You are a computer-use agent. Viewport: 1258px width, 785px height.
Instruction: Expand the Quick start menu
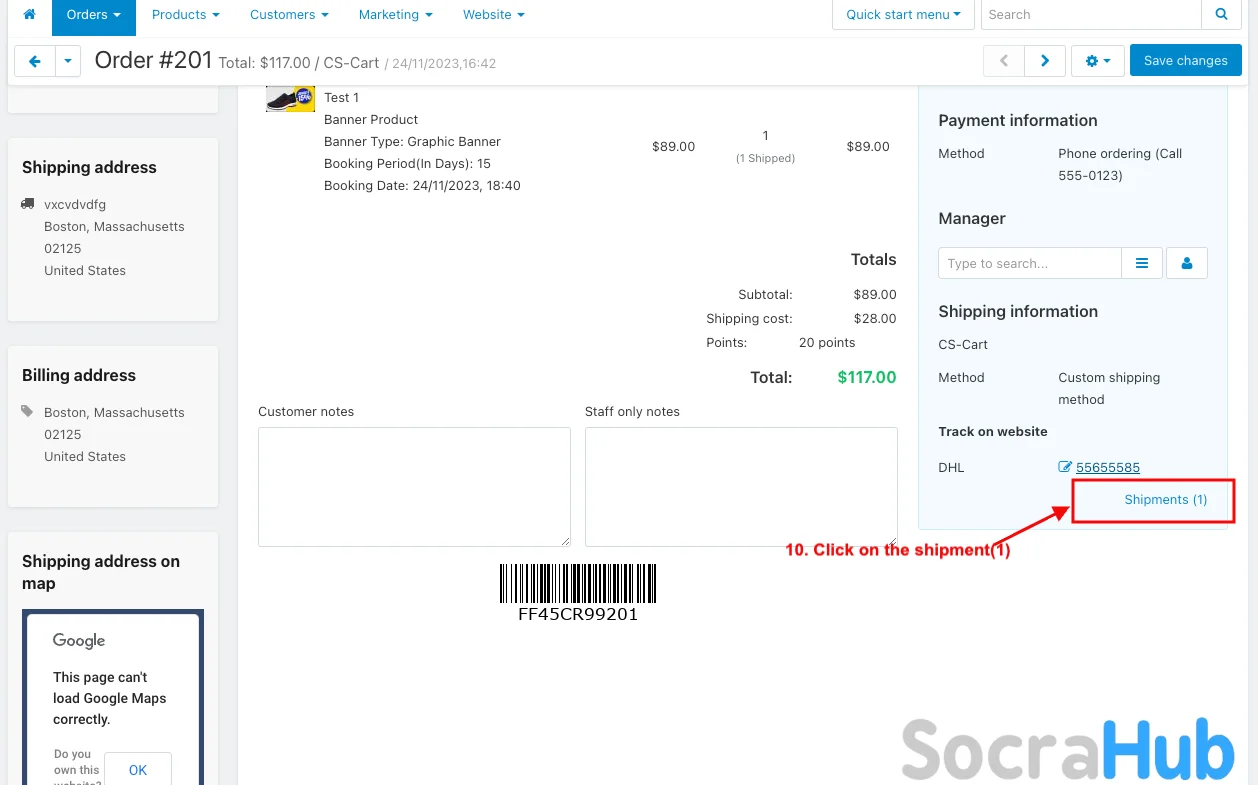(x=903, y=15)
